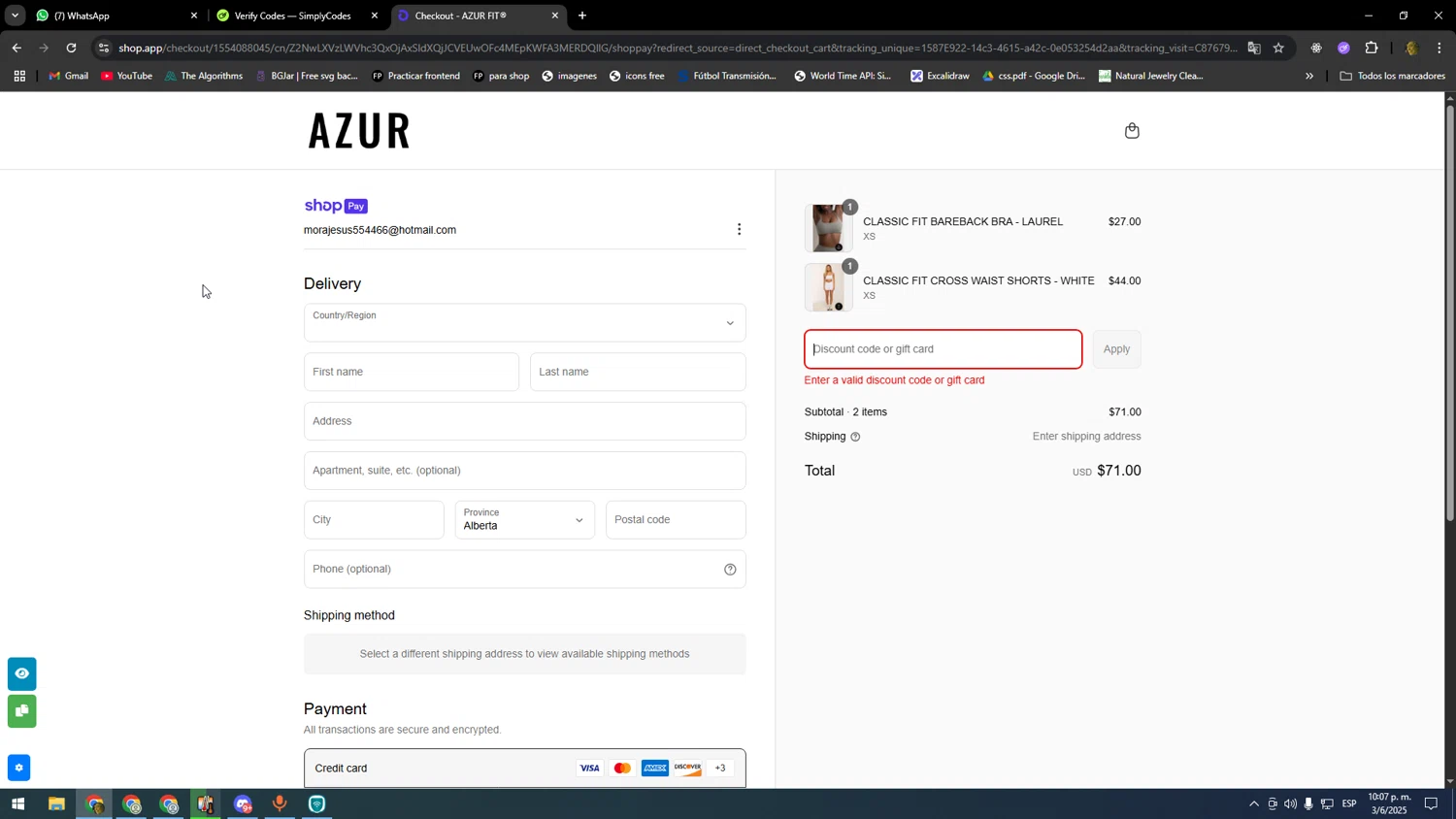Select Credit card payment option
Screen dimensions: 1456x819
pyautogui.click(x=525, y=769)
